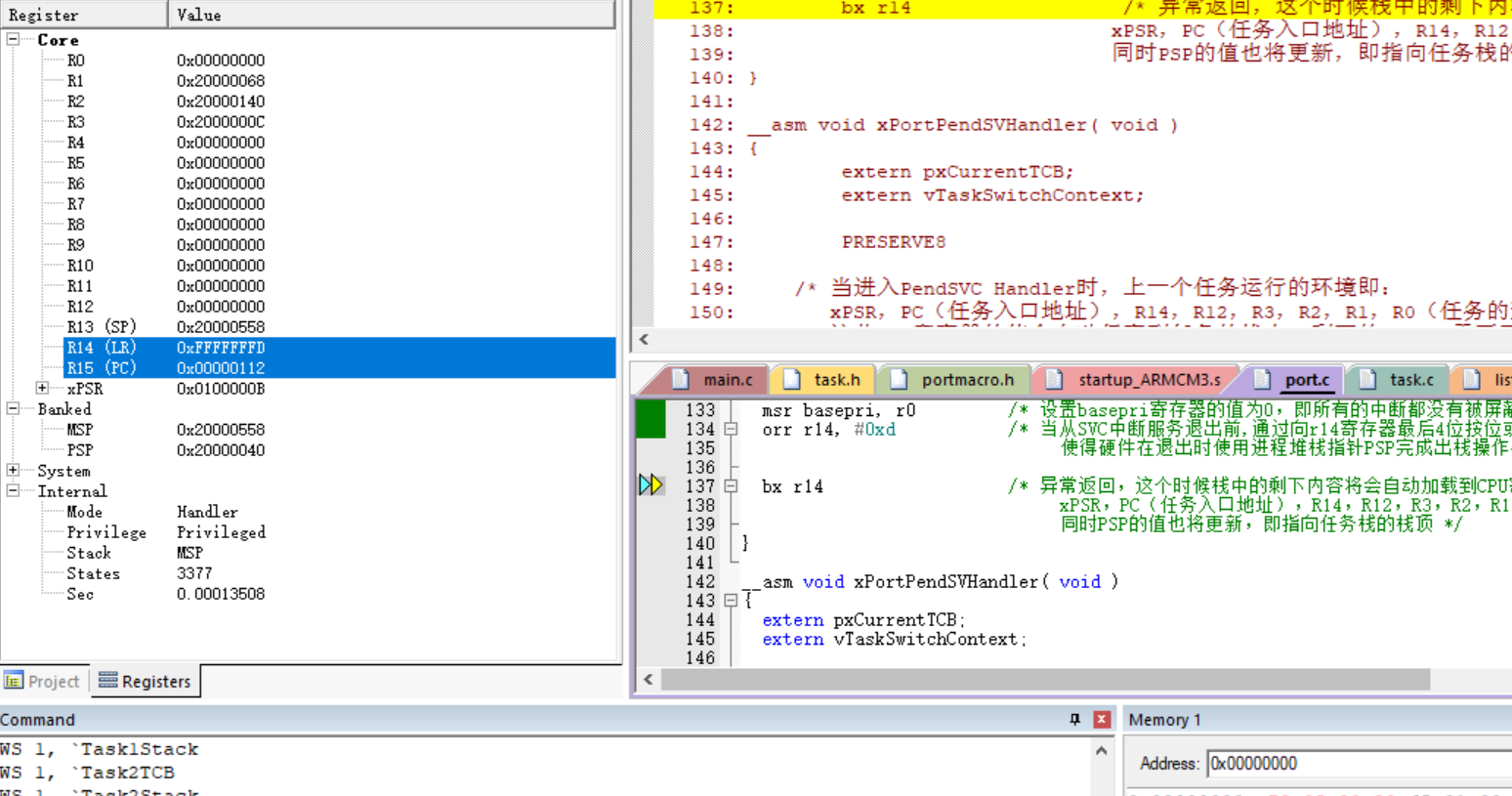The width and height of the screenshot is (1512, 796).
Task: Click scroll-up arrow in Command window
Action: [1102, 751]
